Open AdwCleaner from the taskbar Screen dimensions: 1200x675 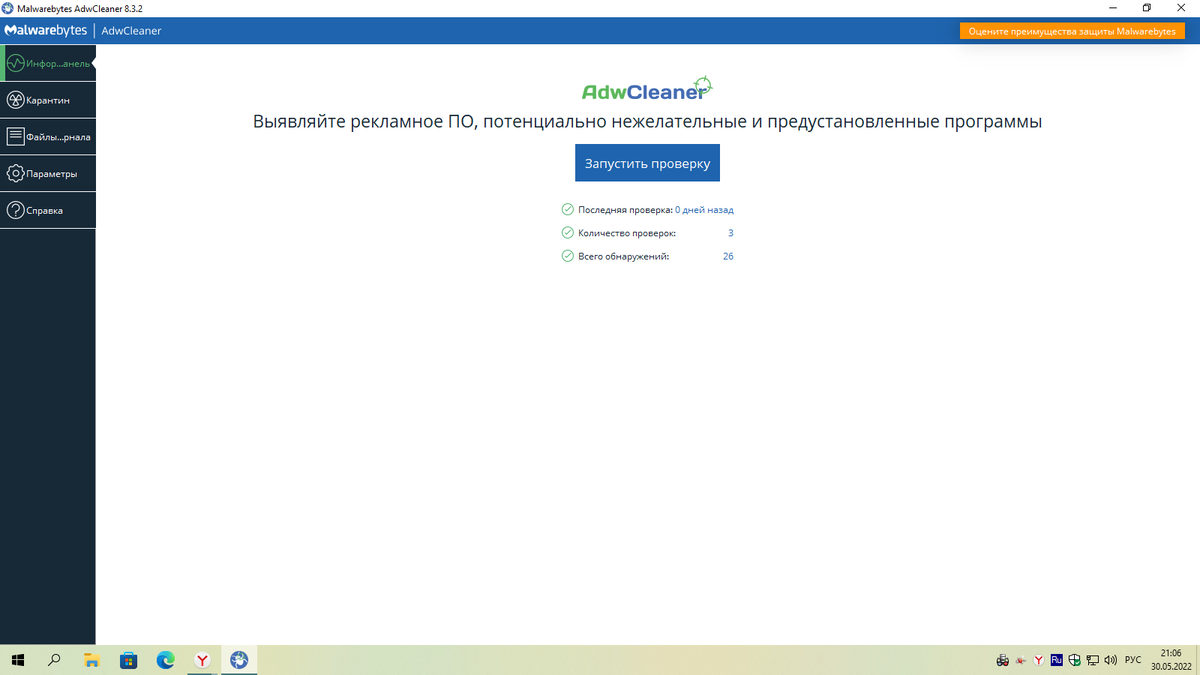coord(238,660)
